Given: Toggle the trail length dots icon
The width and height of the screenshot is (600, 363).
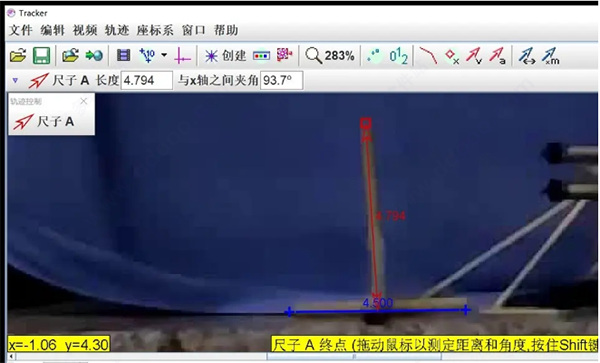Looking at the screenshot, I should pos(374,56).
